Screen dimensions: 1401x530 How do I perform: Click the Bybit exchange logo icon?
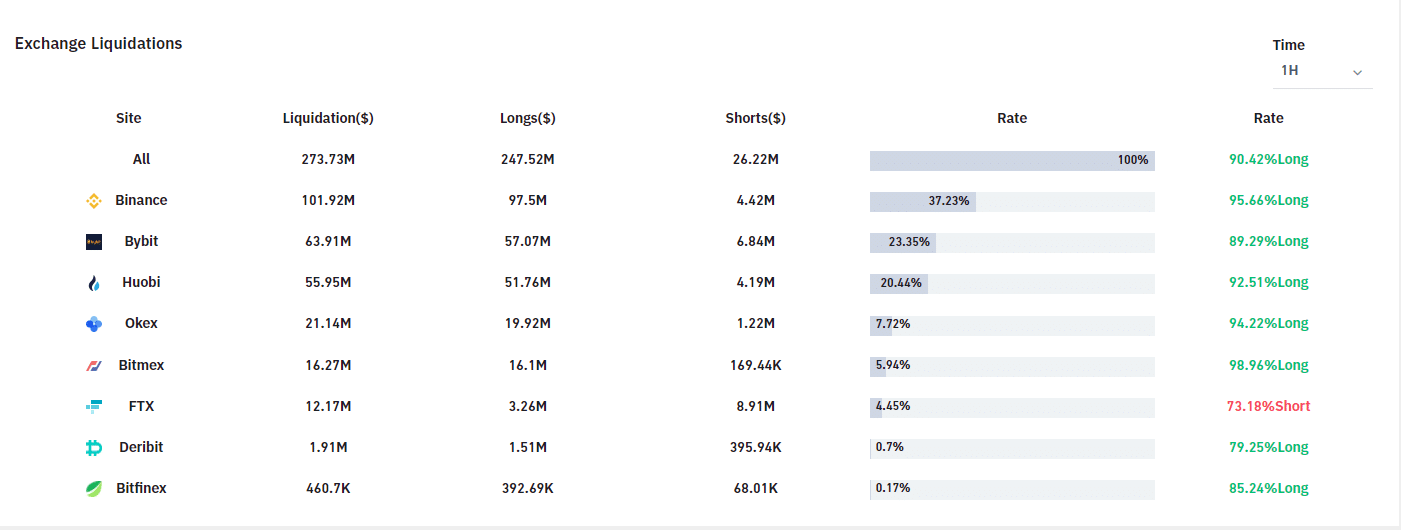click(x=94, y=242)
